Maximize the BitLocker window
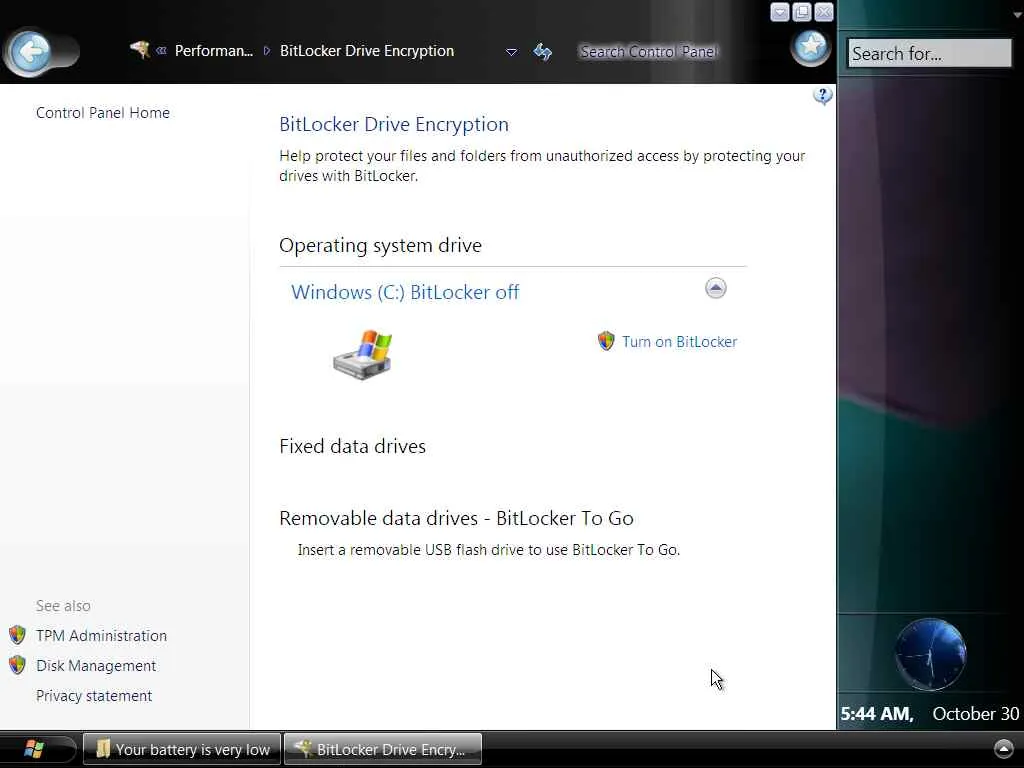This screenshot has height=768, width=1024. point(802,12)
